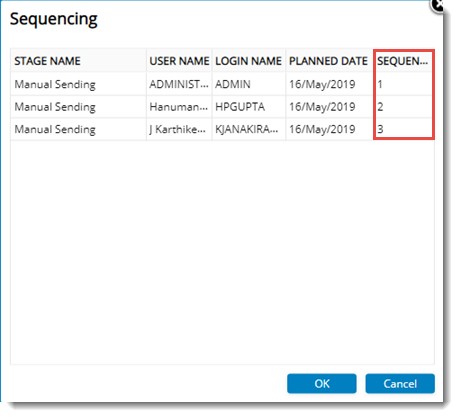Select the Hanuman... user name cell
The image size is (458, 417).
pyautogui.click(x=179, y=107)
